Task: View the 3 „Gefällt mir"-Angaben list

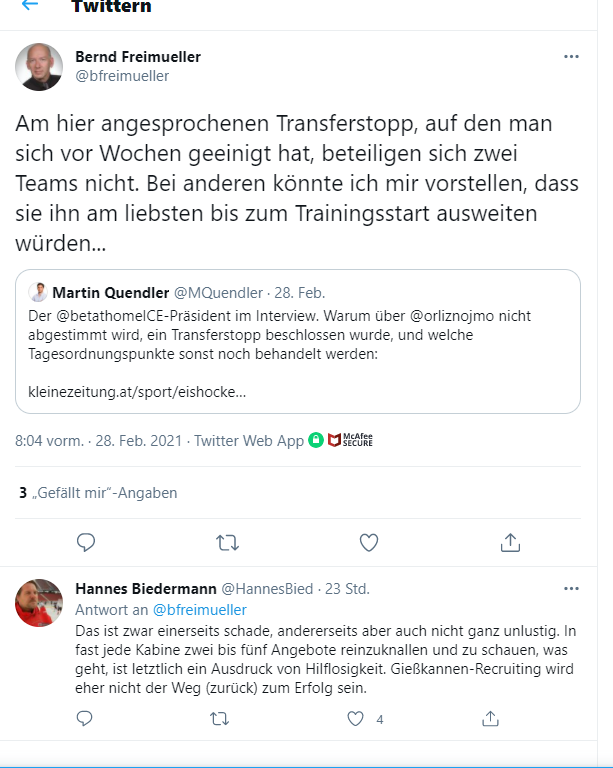Action: coord(97,492)
